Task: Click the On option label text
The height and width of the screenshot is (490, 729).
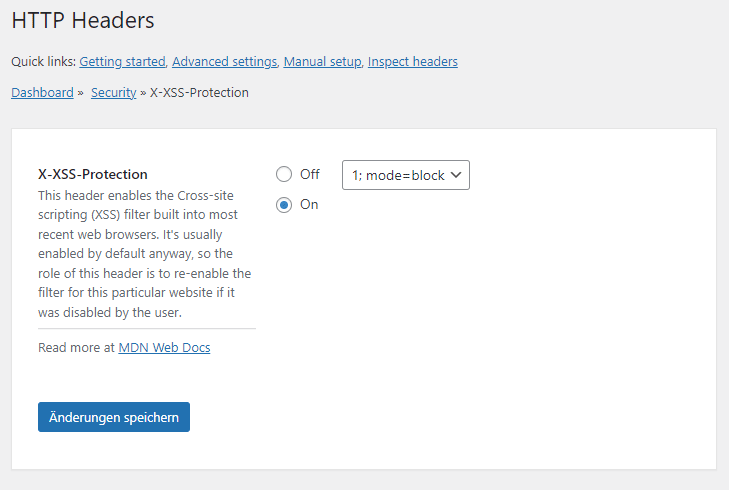Action: pyautogui.click(x=309, y=204)
